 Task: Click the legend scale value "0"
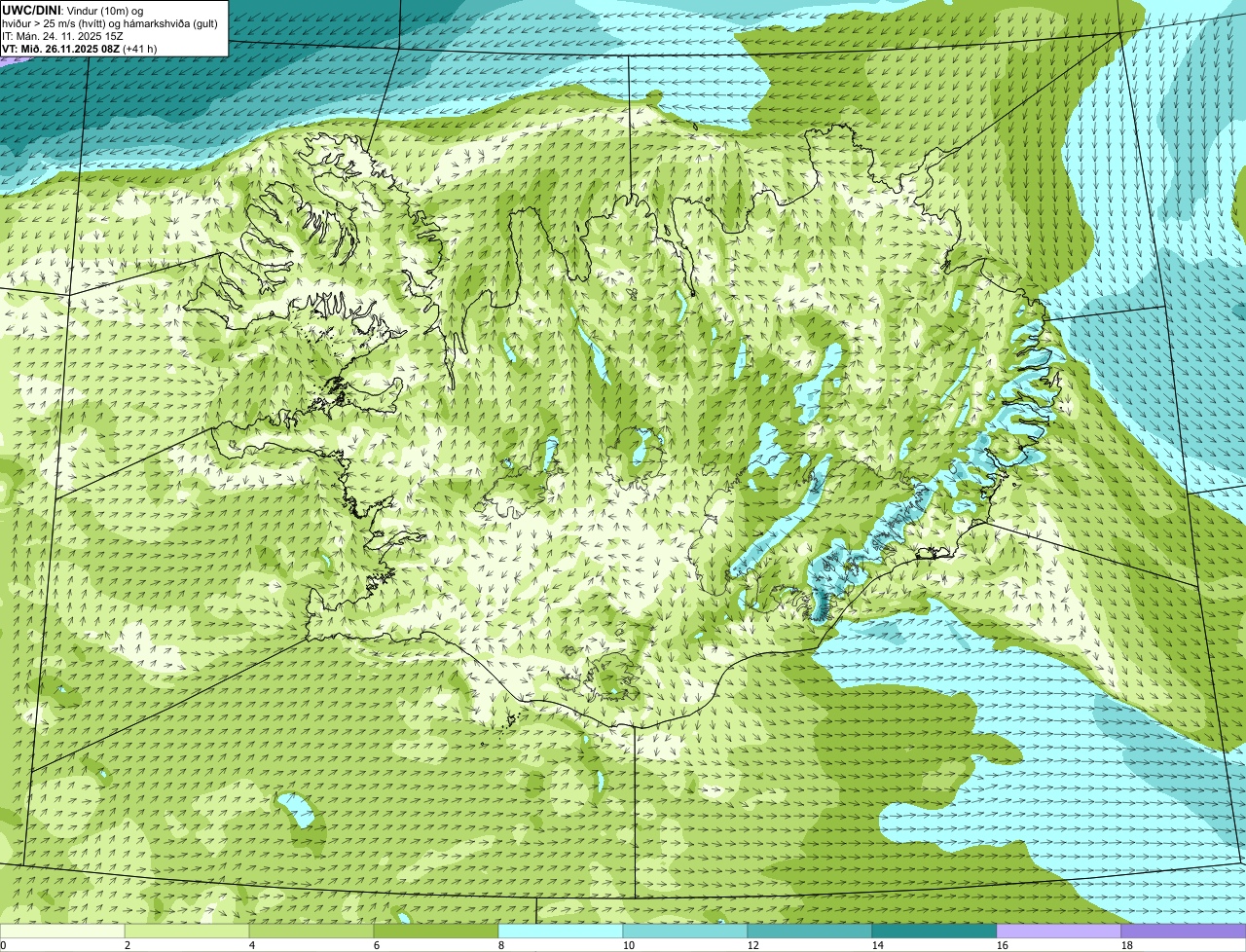coord(4,945)
